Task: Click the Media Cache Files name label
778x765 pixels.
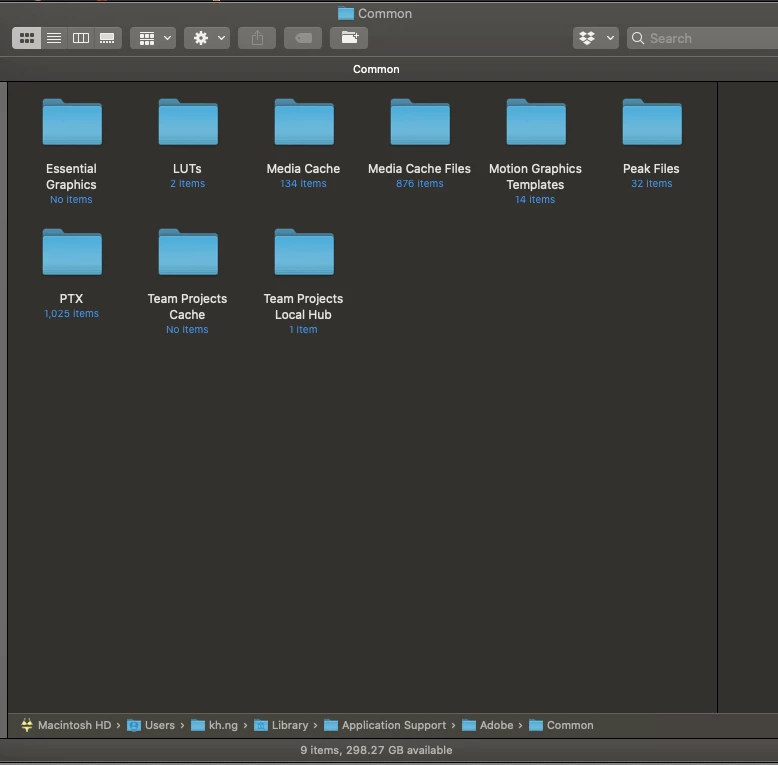Action: coord(419,169)
